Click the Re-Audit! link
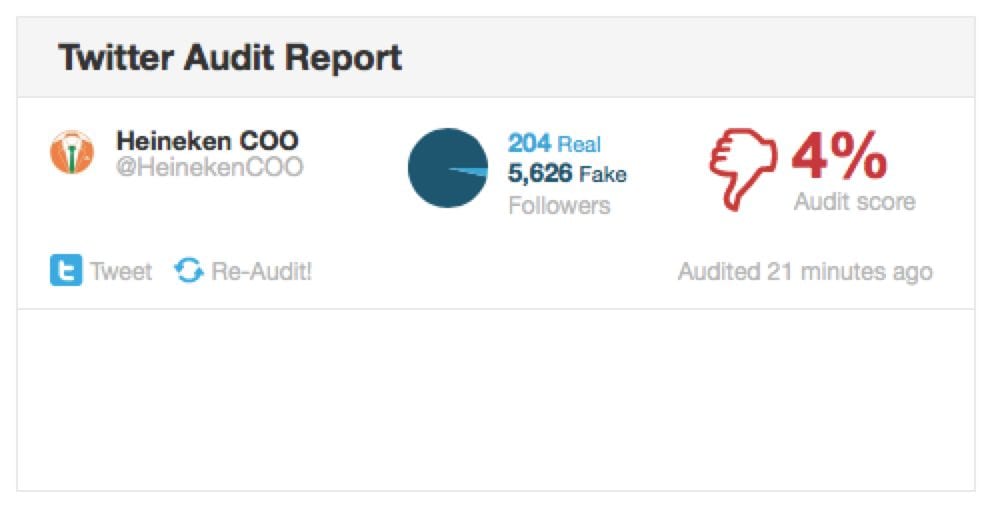Image resolution: width=1000 pixels, height=532 pixels. pos(261,271)
